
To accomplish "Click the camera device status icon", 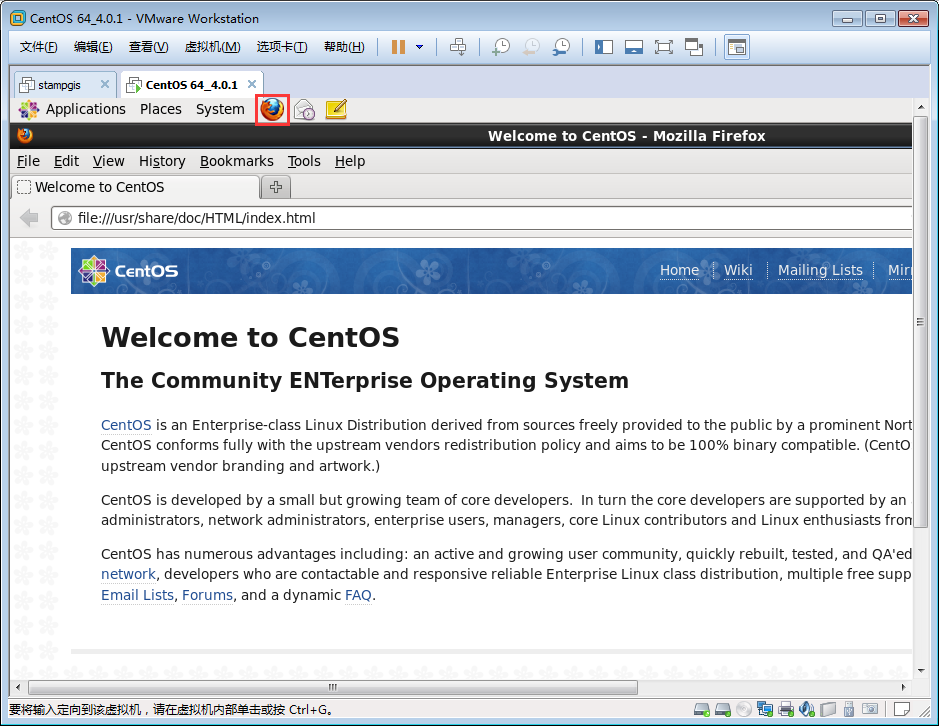I will coord(870,710).
